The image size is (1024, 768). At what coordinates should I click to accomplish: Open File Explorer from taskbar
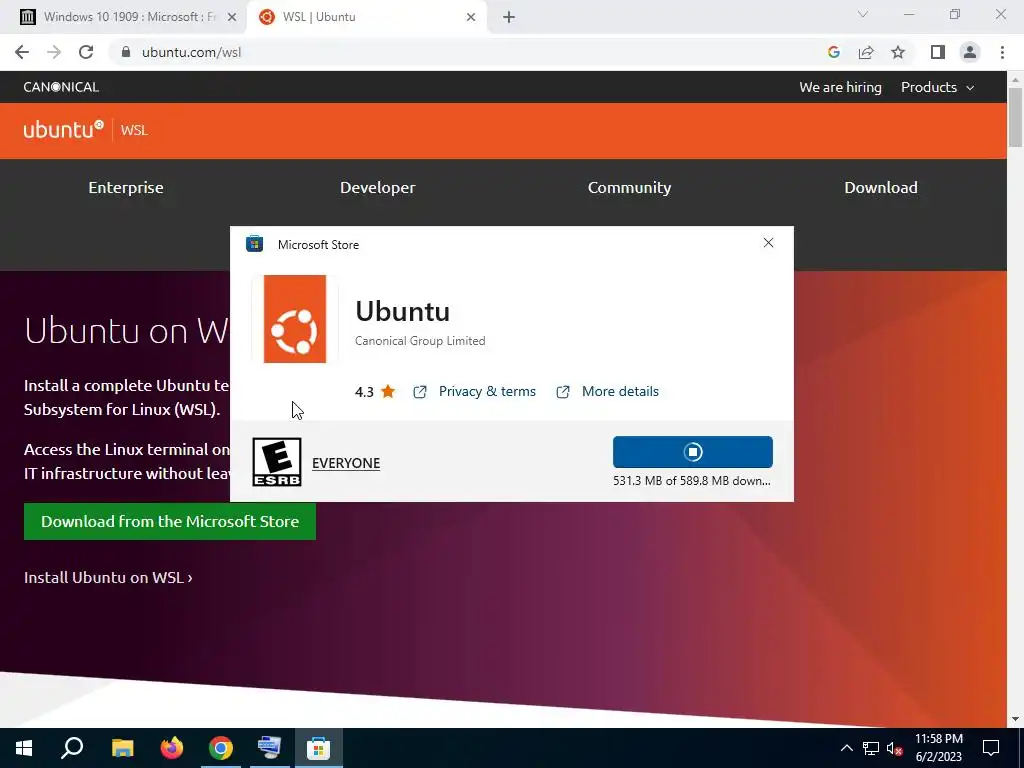[122, 748]
